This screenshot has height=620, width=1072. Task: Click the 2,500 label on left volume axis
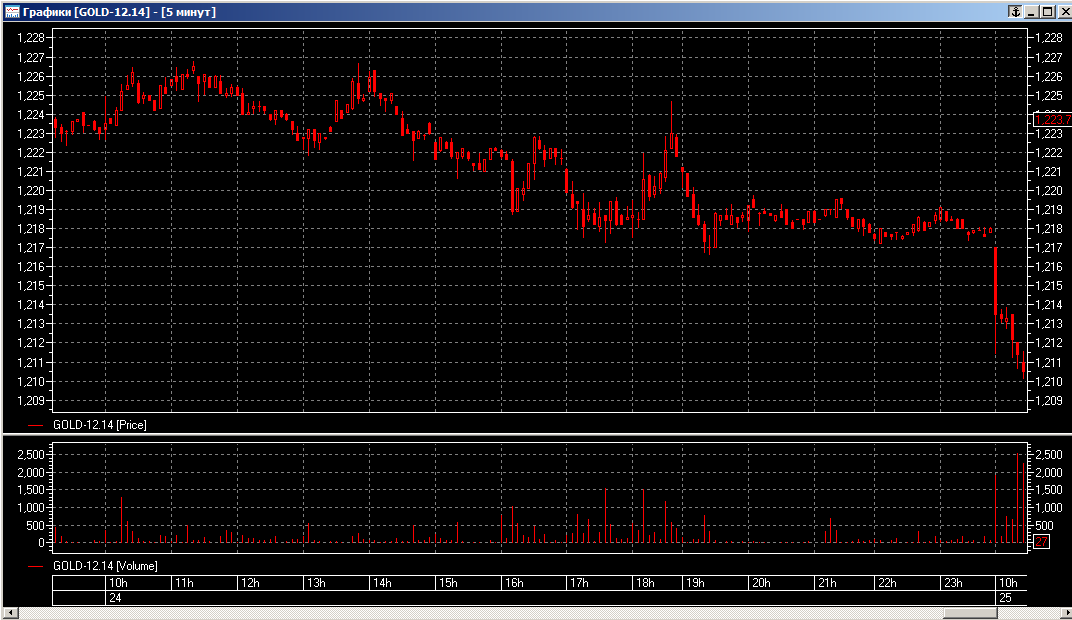[31, 455]
